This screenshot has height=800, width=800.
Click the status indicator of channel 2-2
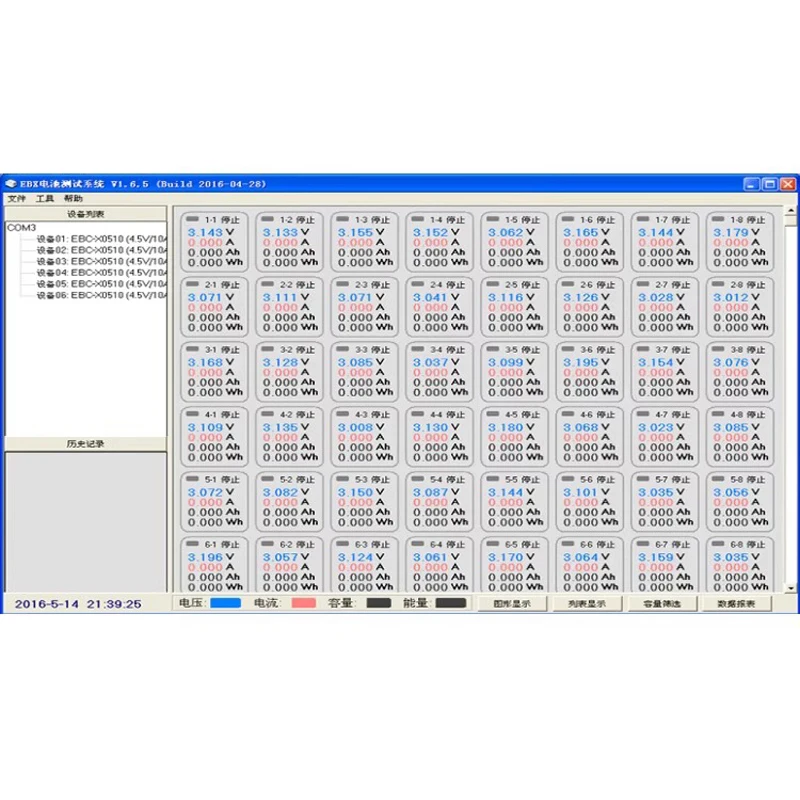[x=268, y=284]
